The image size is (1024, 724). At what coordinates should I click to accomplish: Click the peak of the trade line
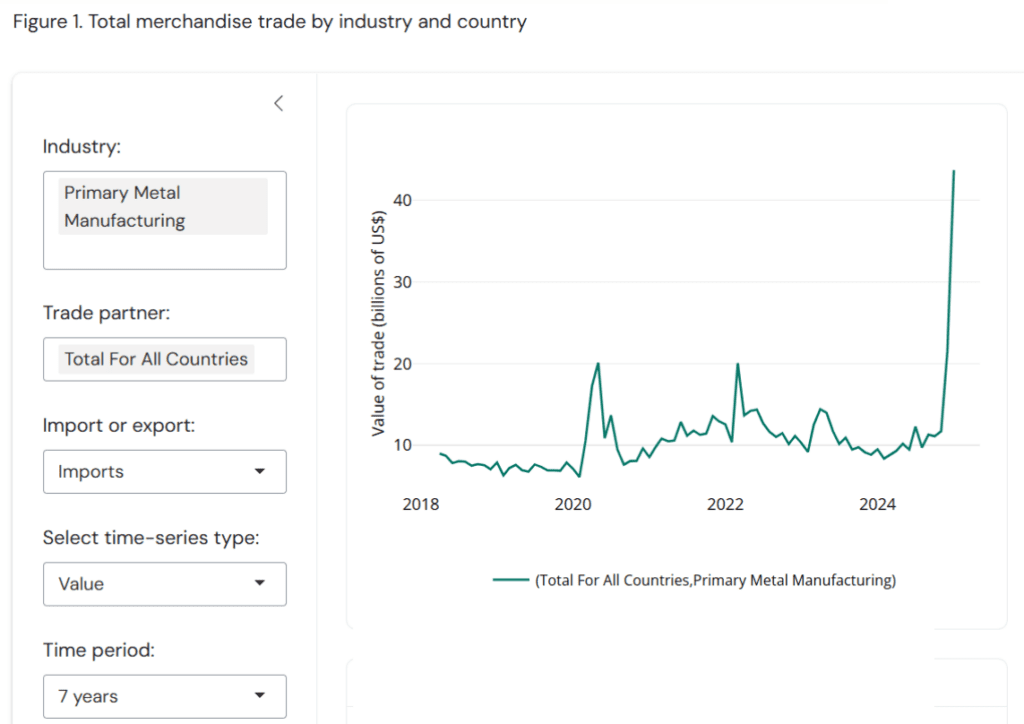[x=953, y=172]
